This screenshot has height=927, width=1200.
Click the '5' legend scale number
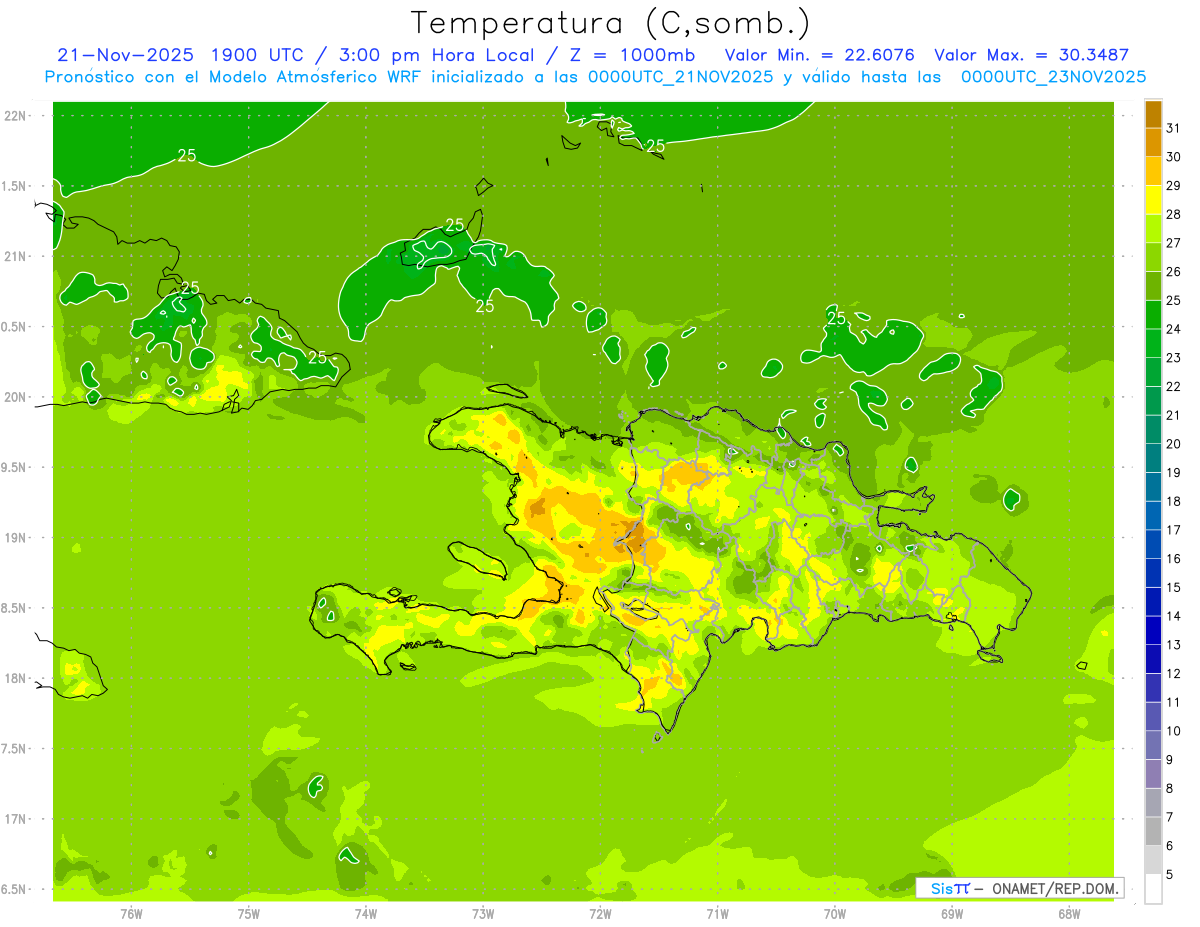point(1169,875)
